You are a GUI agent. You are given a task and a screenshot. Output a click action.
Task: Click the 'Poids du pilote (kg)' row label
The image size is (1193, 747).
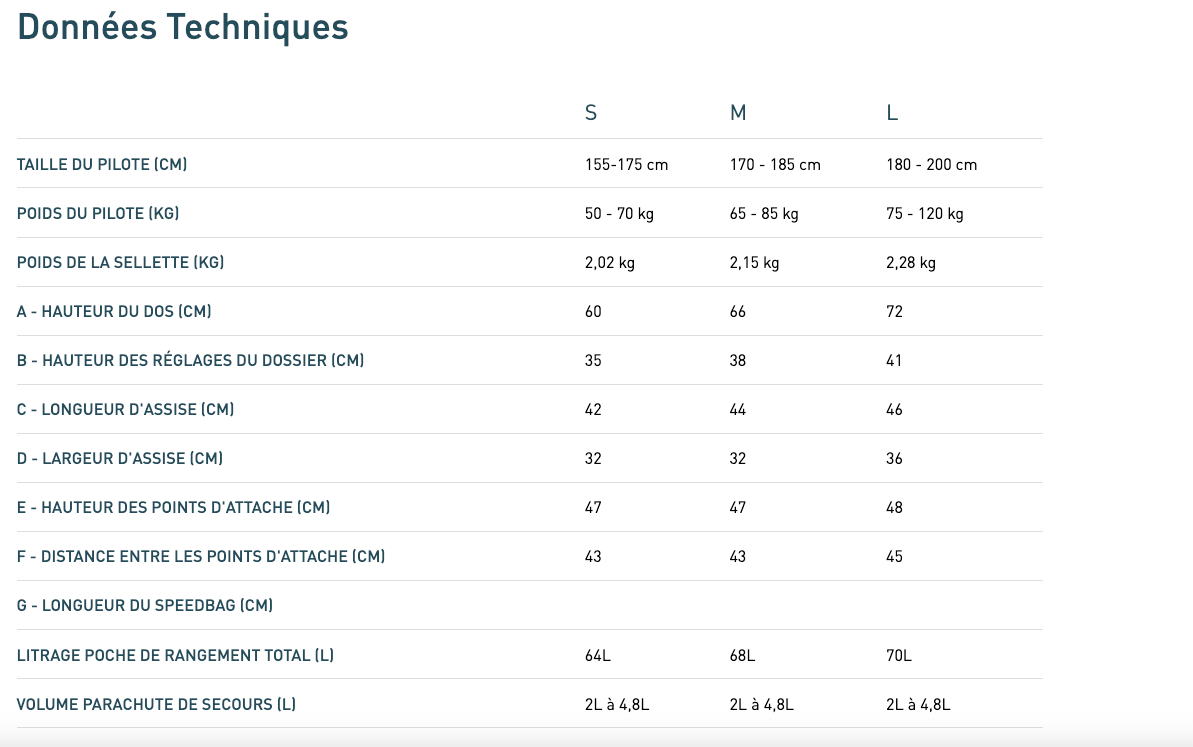click(x=98, y=213)
